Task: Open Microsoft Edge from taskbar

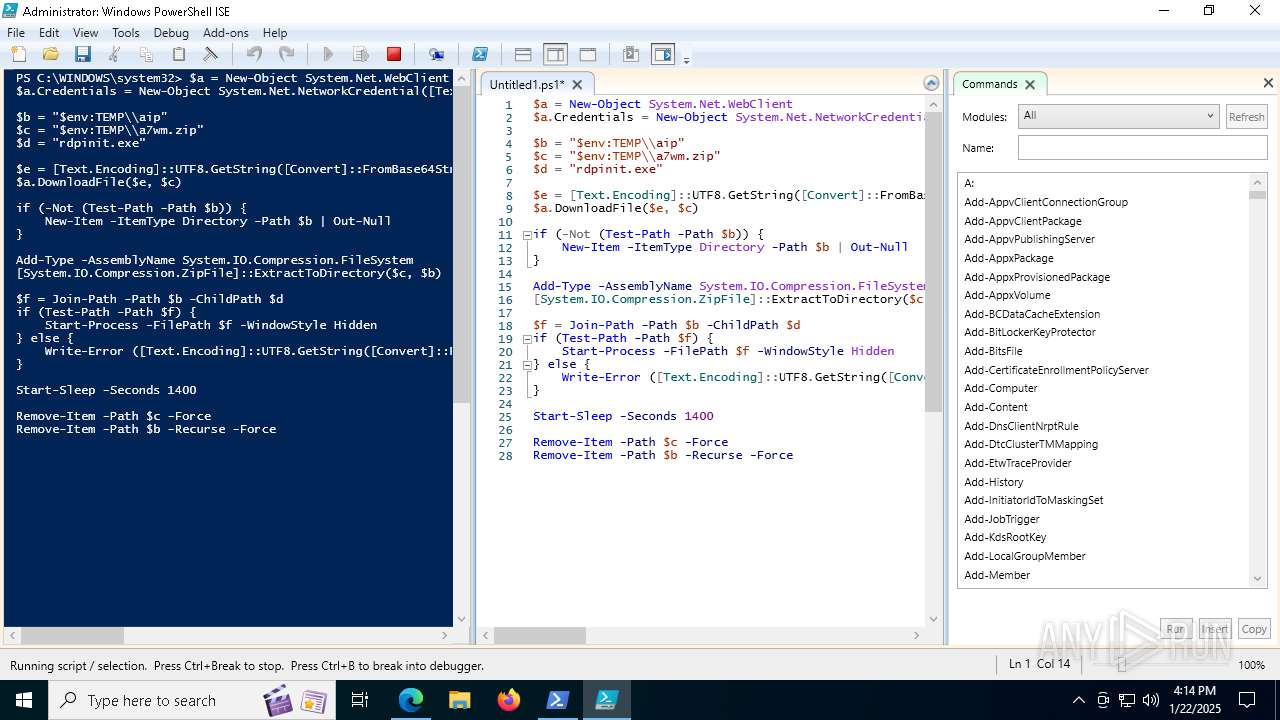Action: tap(411, 700)
